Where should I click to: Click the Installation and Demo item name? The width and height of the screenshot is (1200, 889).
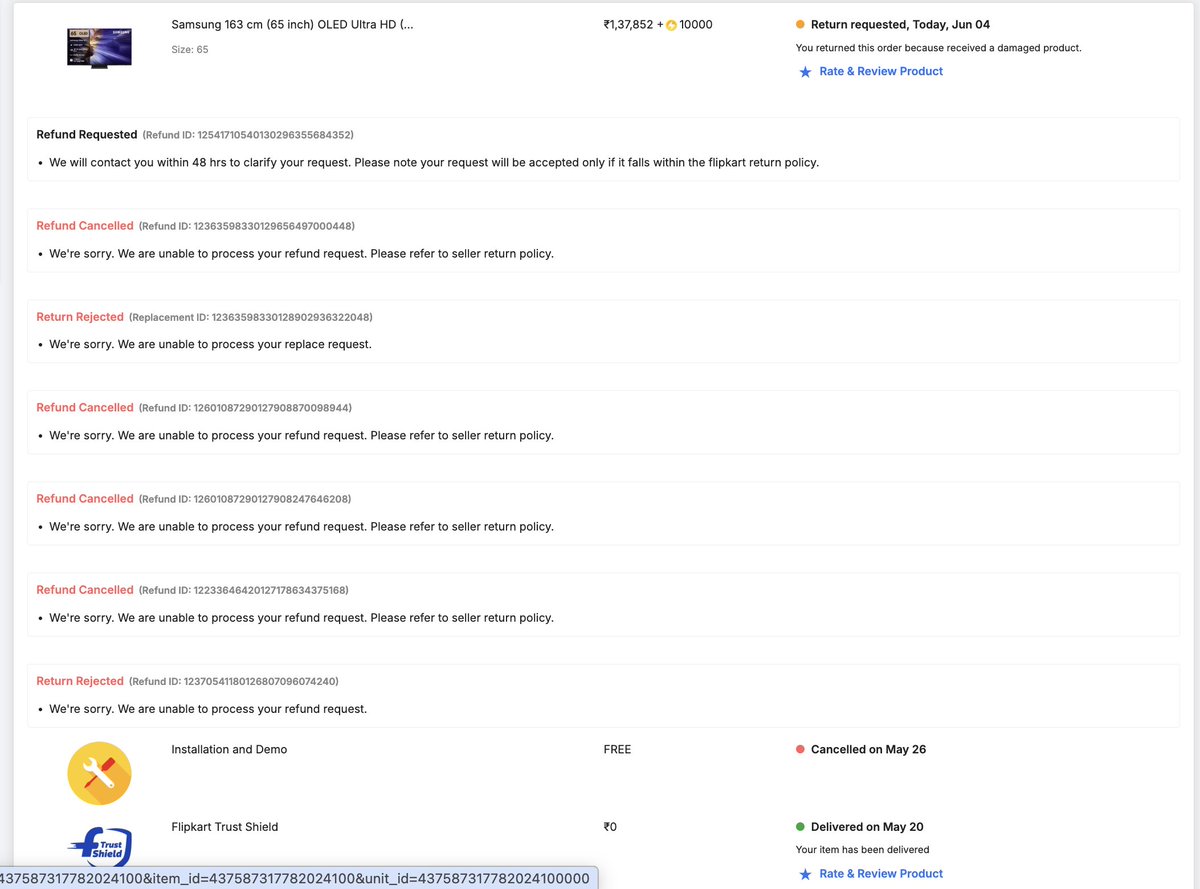click(229, 749)
